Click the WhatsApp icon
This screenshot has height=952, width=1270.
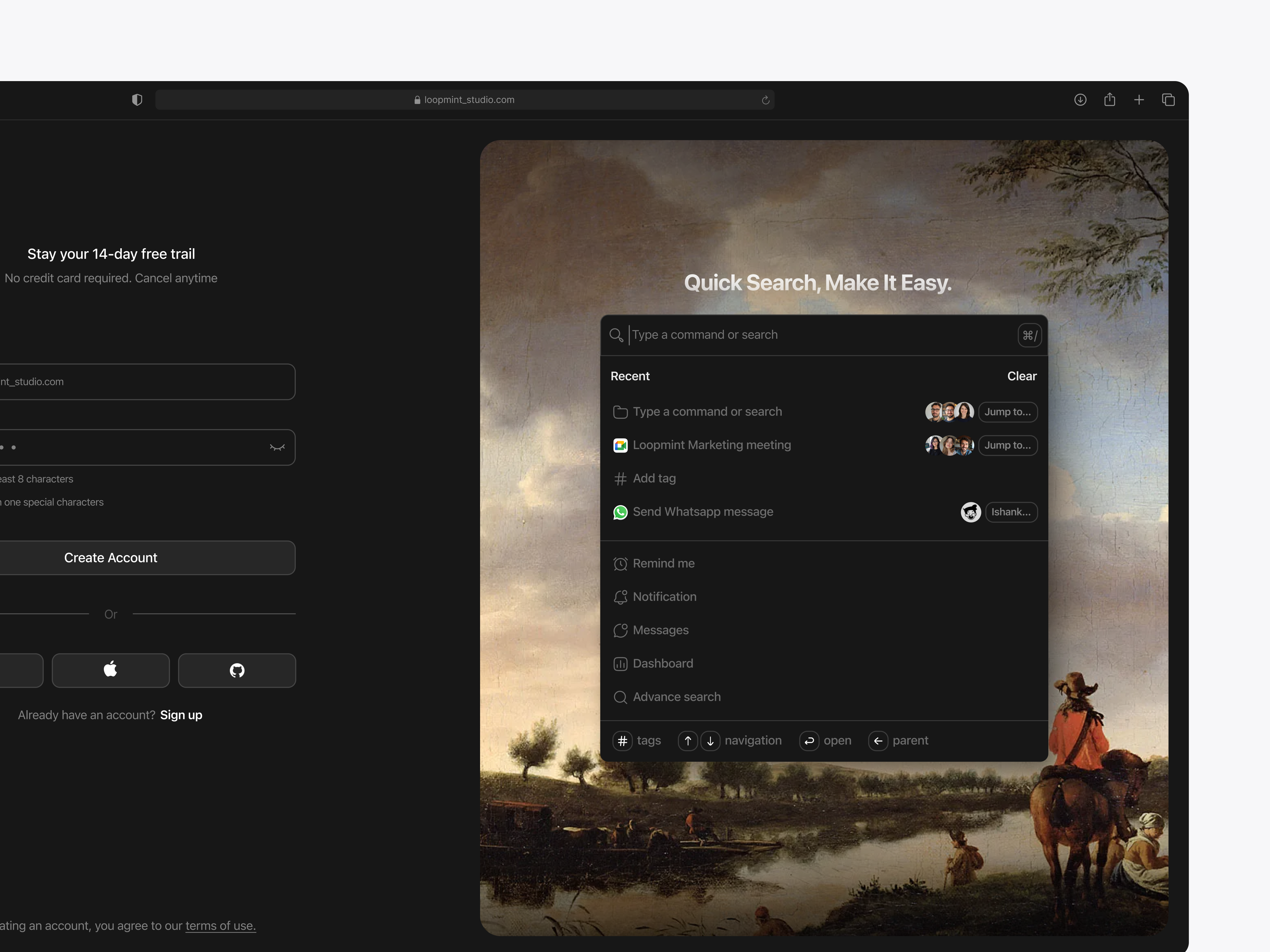click(620, 512)
